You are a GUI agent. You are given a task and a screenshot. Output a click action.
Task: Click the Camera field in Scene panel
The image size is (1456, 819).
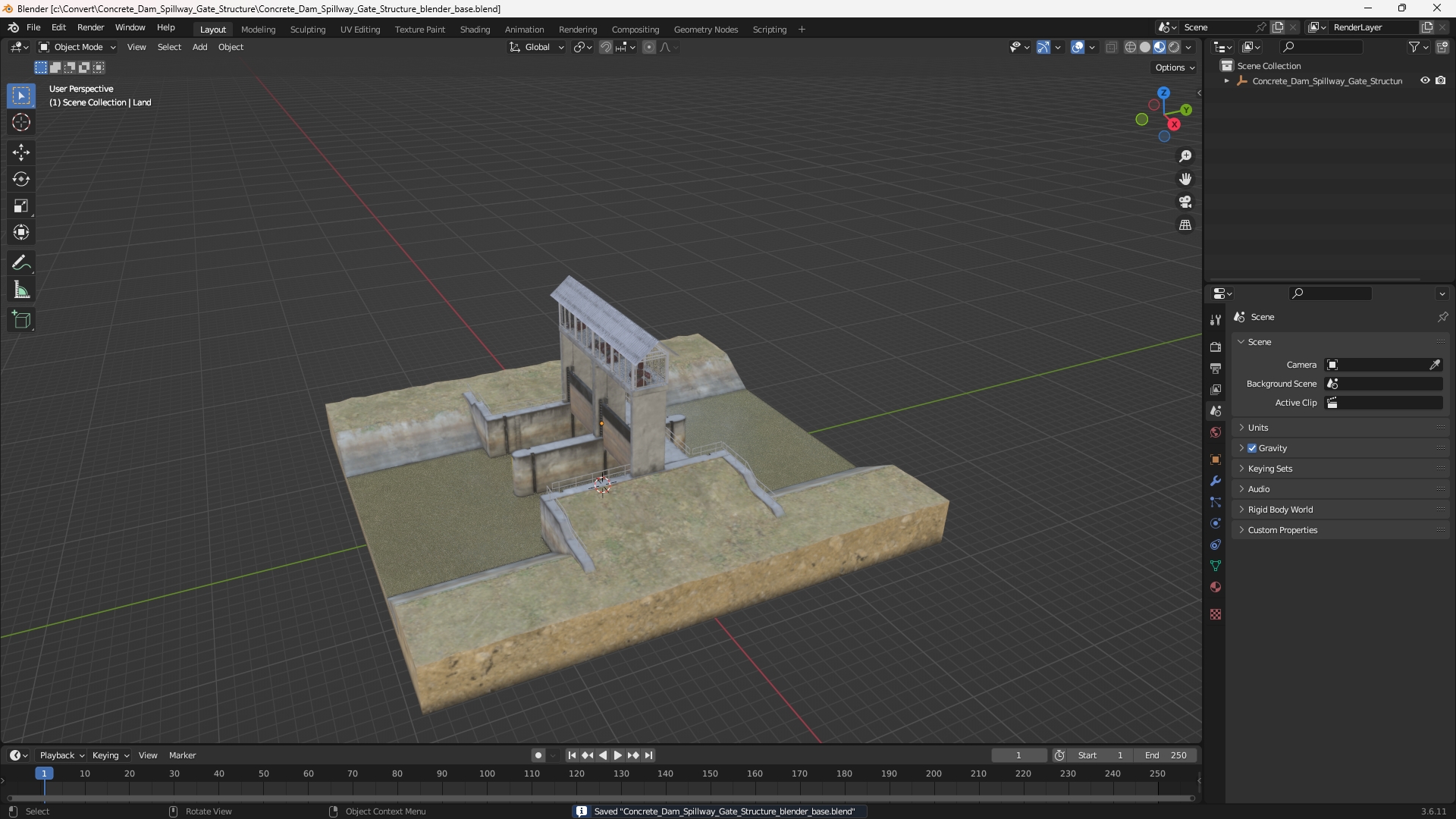pyautogui.click(x=1384, y=365)
